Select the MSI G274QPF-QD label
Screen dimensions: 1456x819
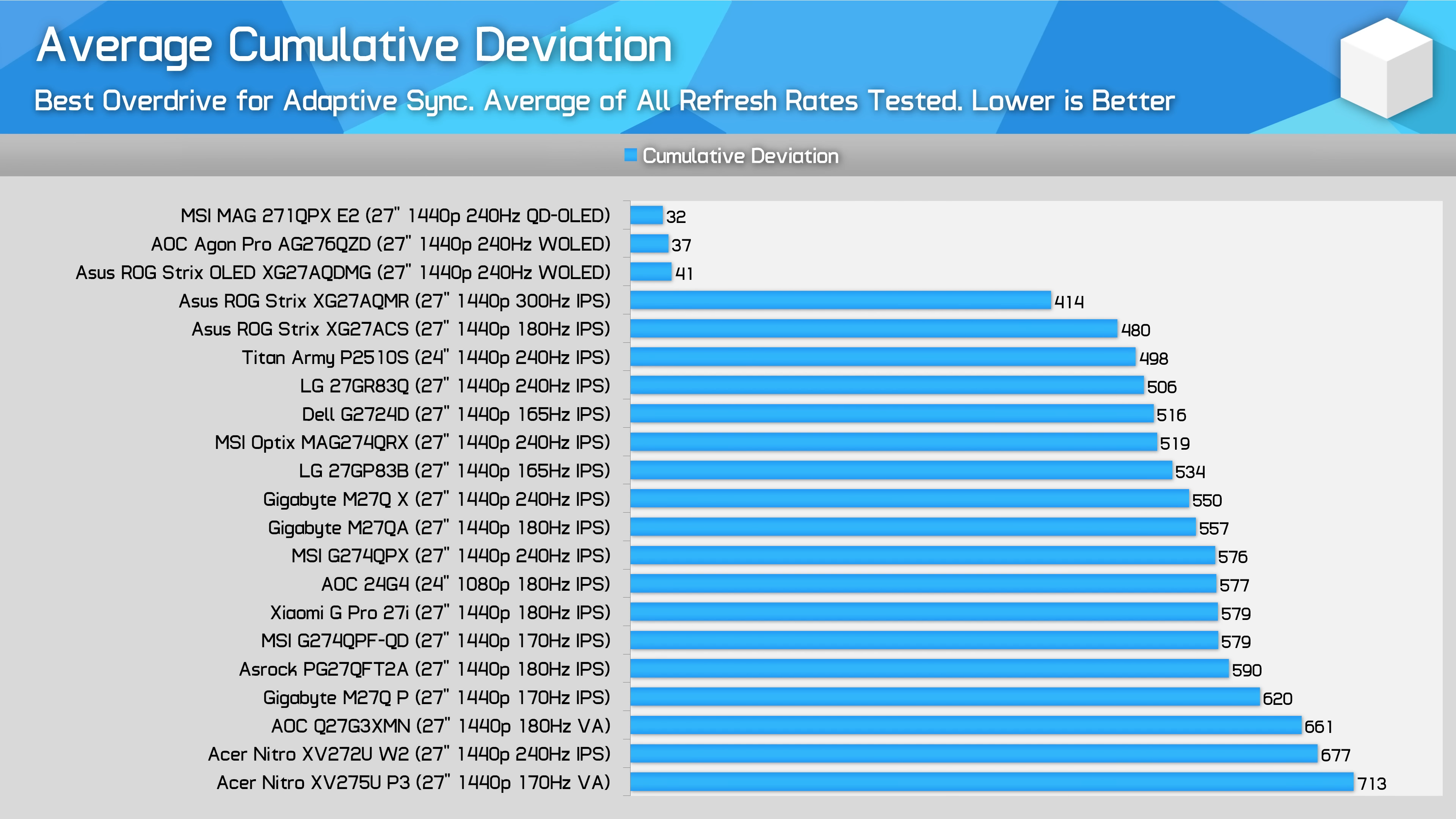tap(436, 641)
